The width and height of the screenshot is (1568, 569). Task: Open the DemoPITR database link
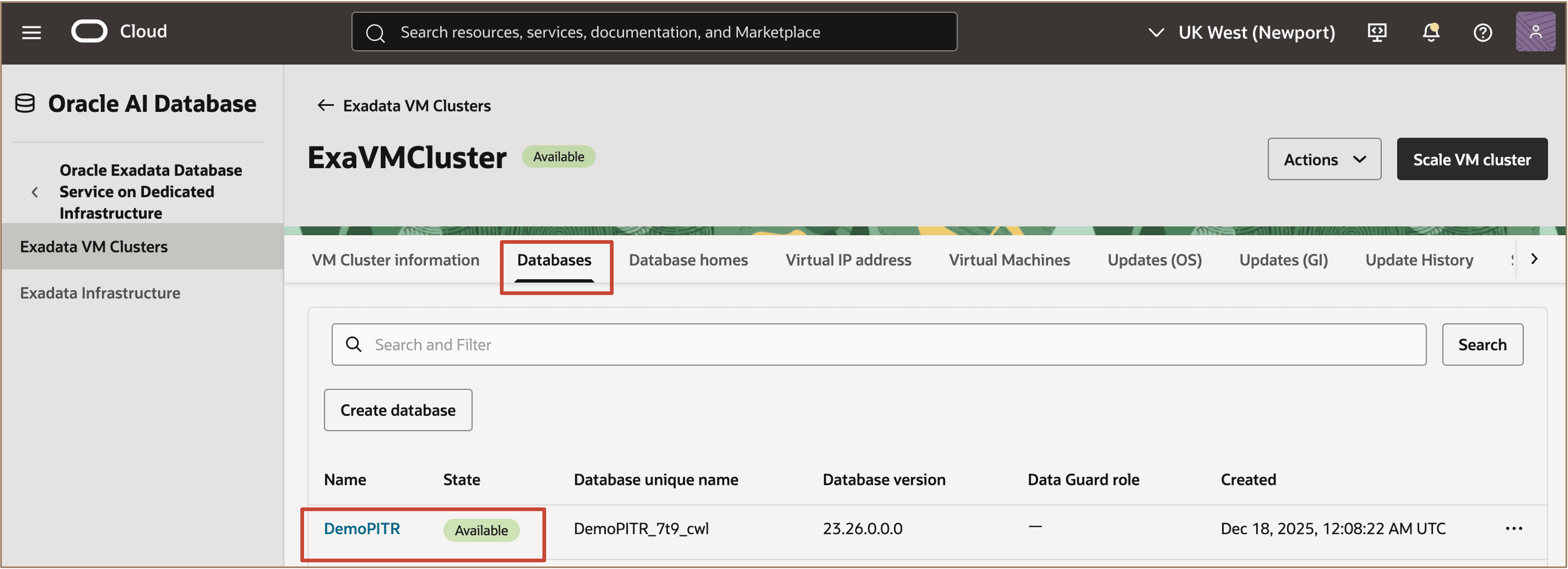point(362,528)
